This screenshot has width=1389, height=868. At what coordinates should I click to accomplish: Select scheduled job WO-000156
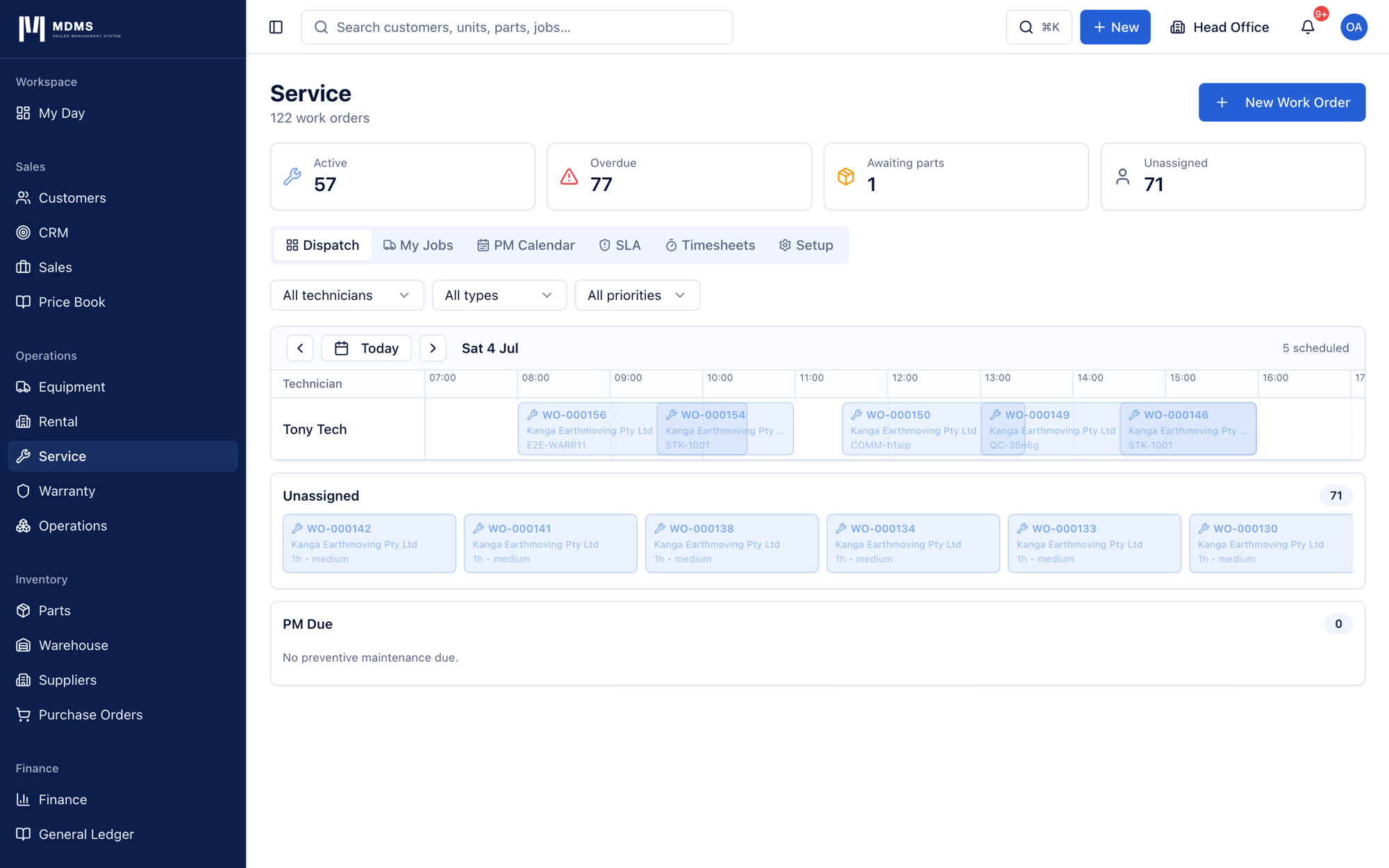(x=588, y=429)
